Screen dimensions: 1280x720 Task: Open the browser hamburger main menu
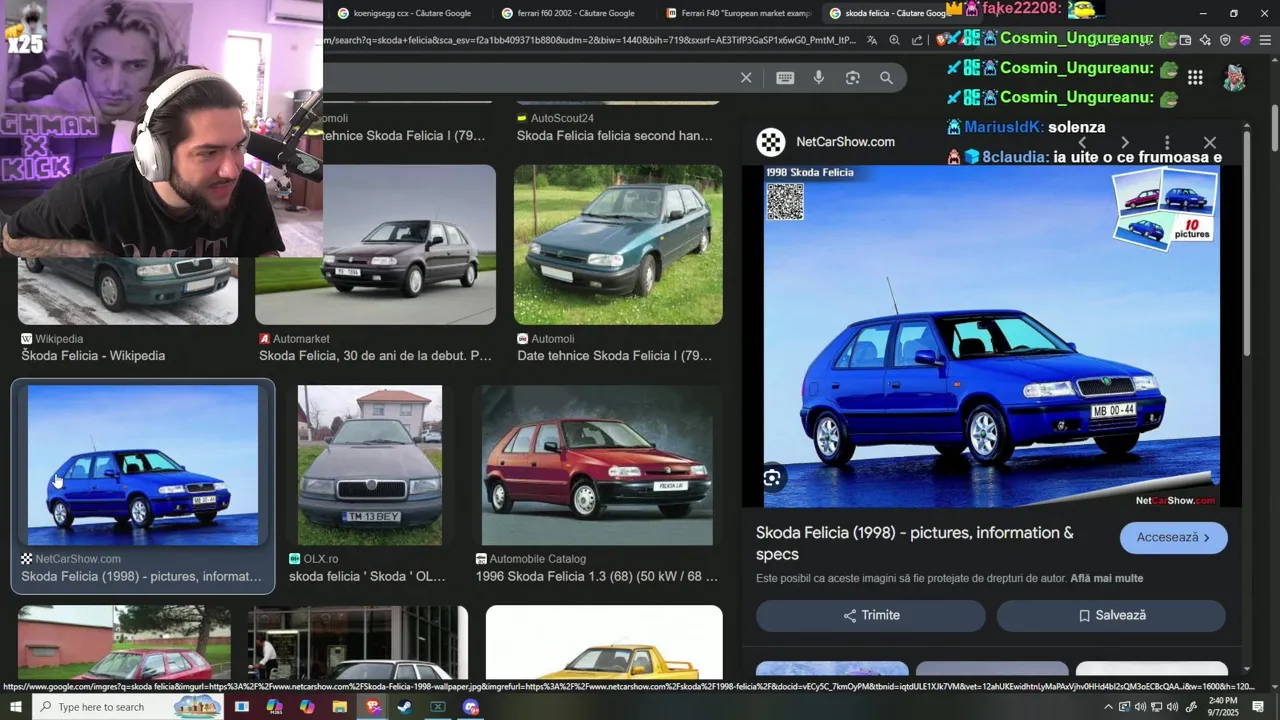[x=1265, y=41]
